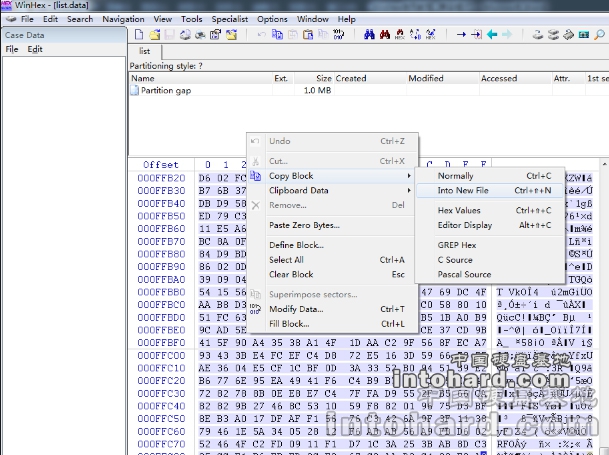Viewport: 609px width, 455px height.
Task: Click the Offset column header
Action: coord(161,165)
